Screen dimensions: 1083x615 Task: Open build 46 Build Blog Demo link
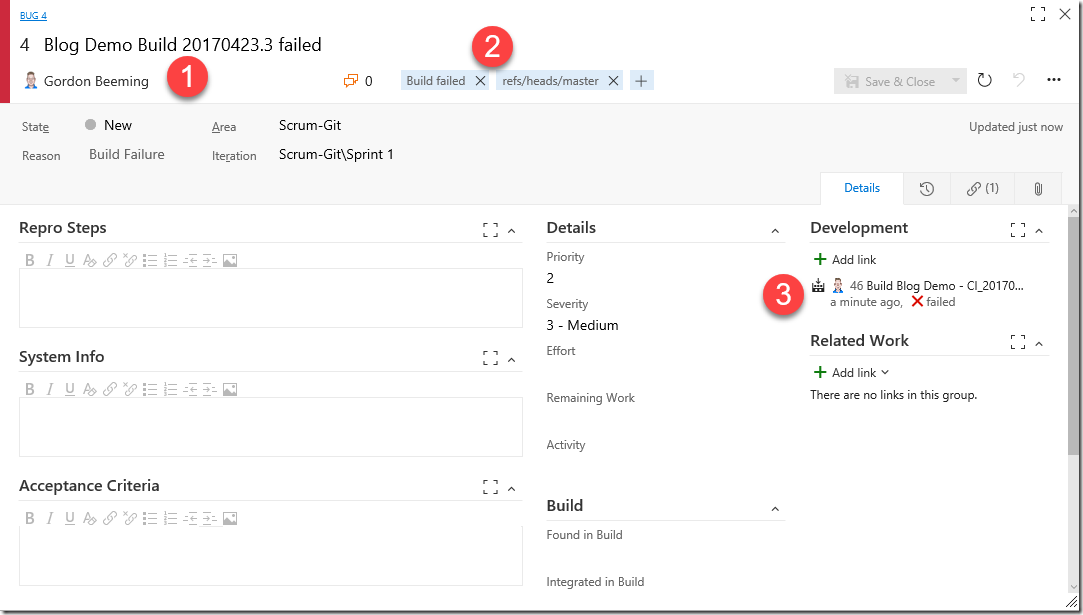coord(937,285)
